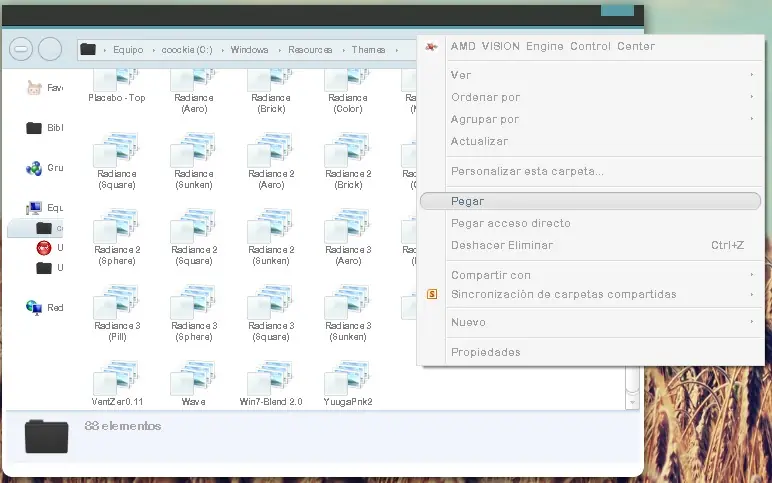Viewport: 772px width, 483px height.
Task: Open AMD VISION Engine Control Center
Action: [x=591, y=47]
